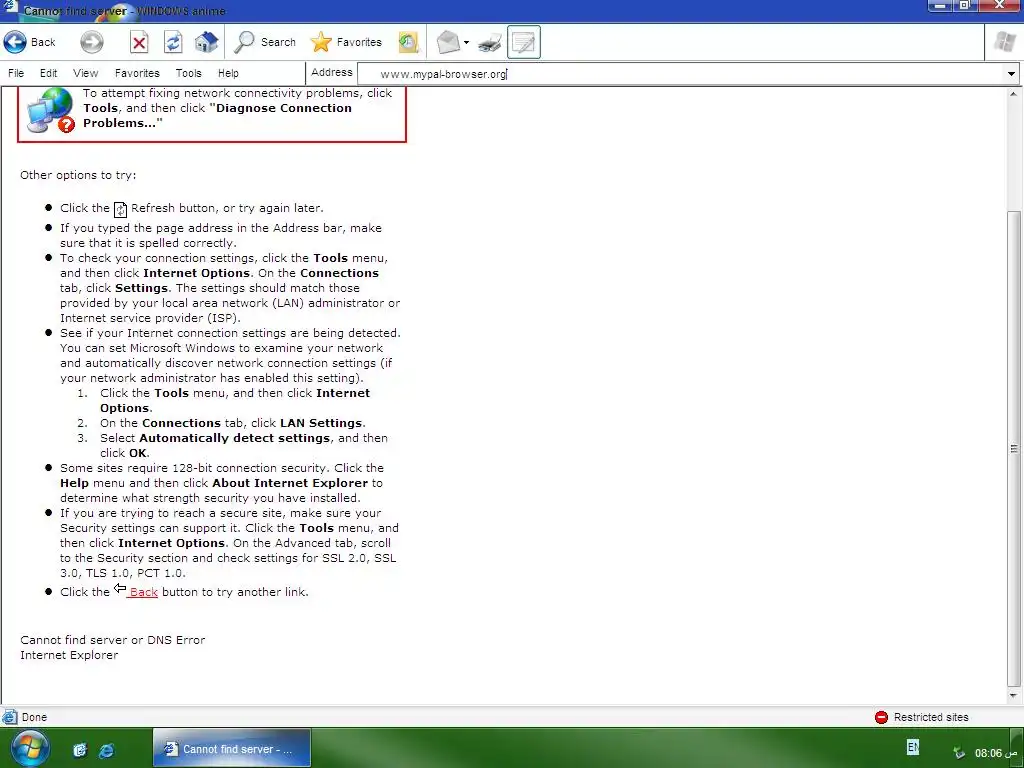
Task: Click the 'Internet Explorer' footer text
Action: click(69, 655)
